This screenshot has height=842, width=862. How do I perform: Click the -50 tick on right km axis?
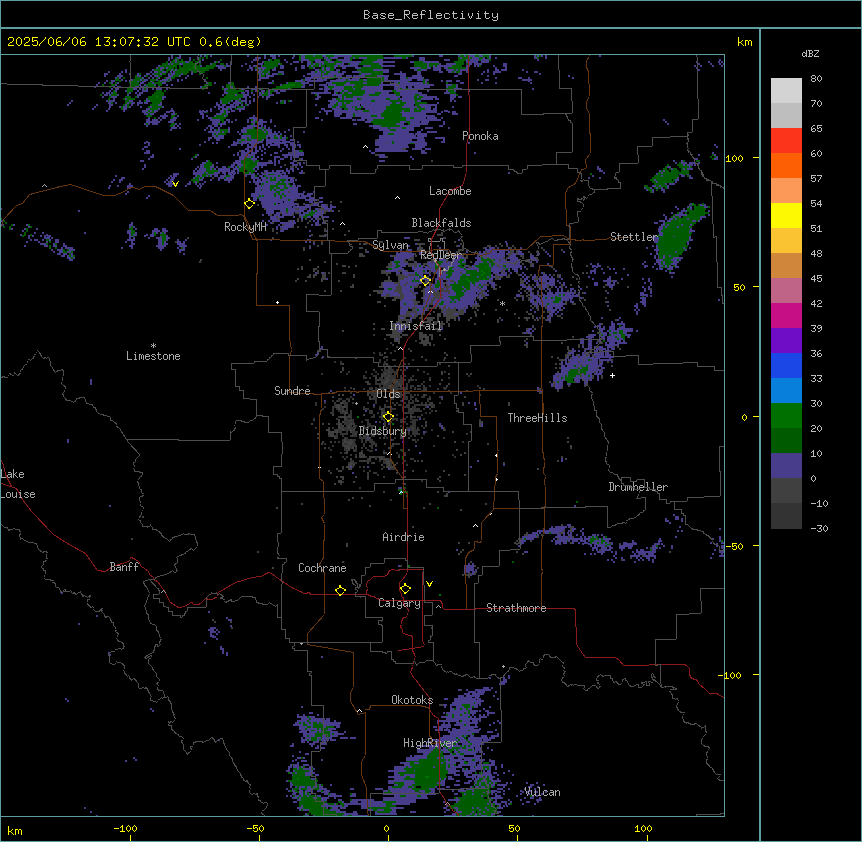(x=735, y=546)
